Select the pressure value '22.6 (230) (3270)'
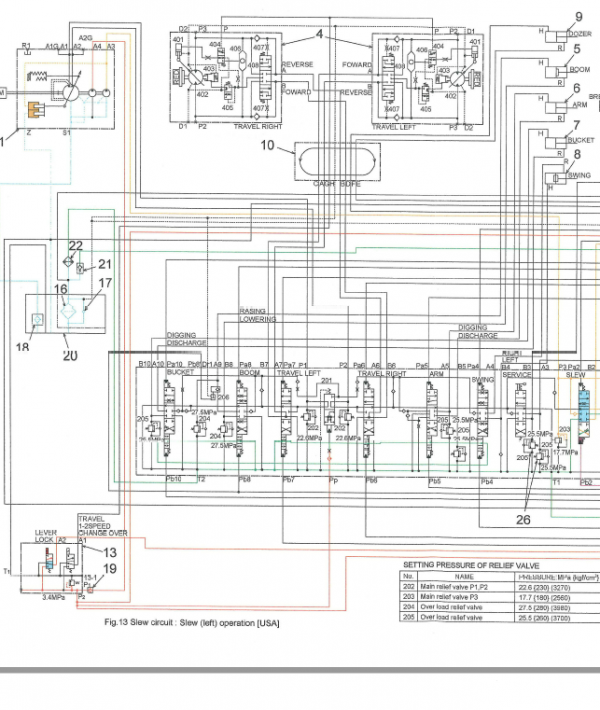This screenshot has height=710, width=600. tap(544, 587)
